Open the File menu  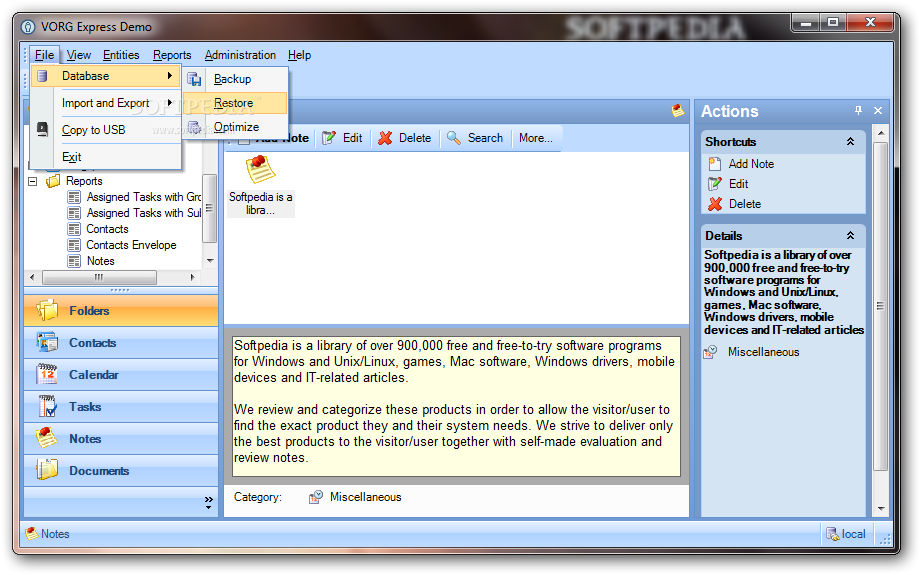click(x=44, y=55)
